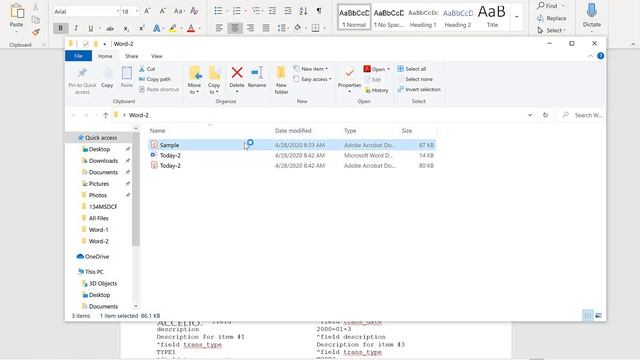
Task: Open Text Effects in Word ribbon
Action: click(x=156, y=28)
